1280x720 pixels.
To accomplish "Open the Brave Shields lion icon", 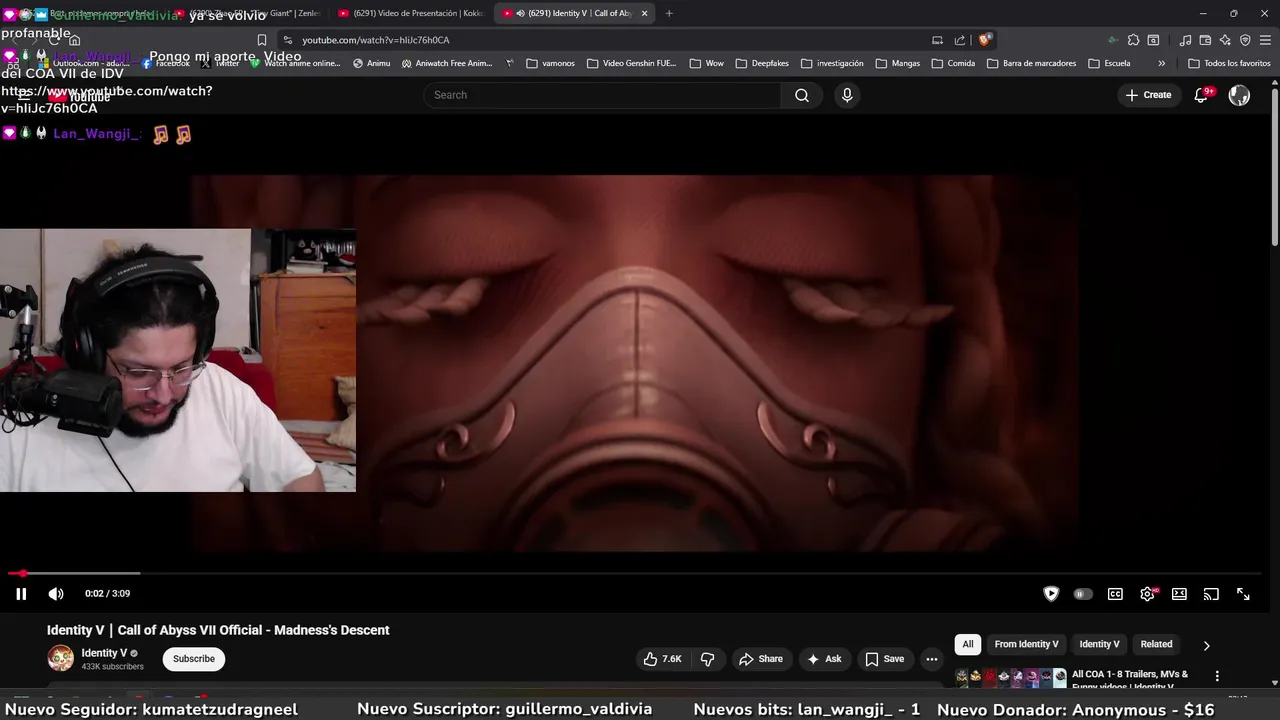I will click(985, 40).
